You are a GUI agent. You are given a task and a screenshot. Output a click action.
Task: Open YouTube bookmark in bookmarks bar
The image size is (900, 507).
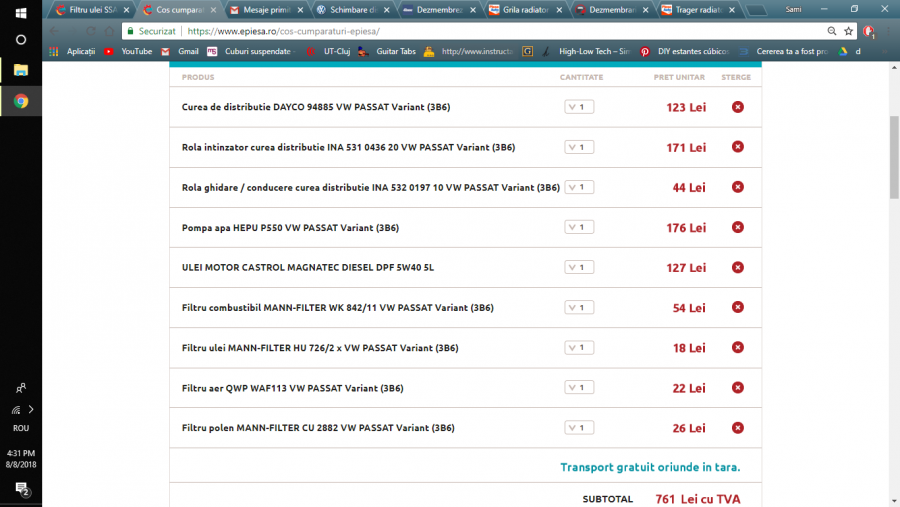pyautogui.click(x=128, y=51)
